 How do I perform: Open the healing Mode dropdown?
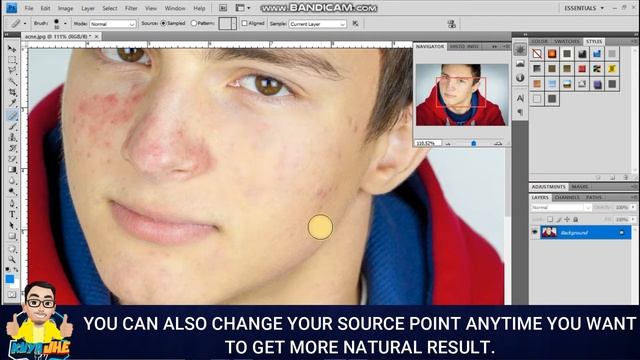(113, 24)
